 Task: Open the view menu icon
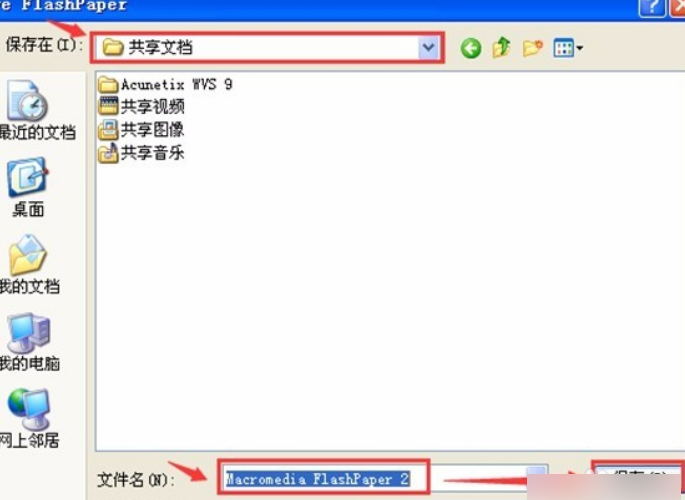[x=563, y=48]
